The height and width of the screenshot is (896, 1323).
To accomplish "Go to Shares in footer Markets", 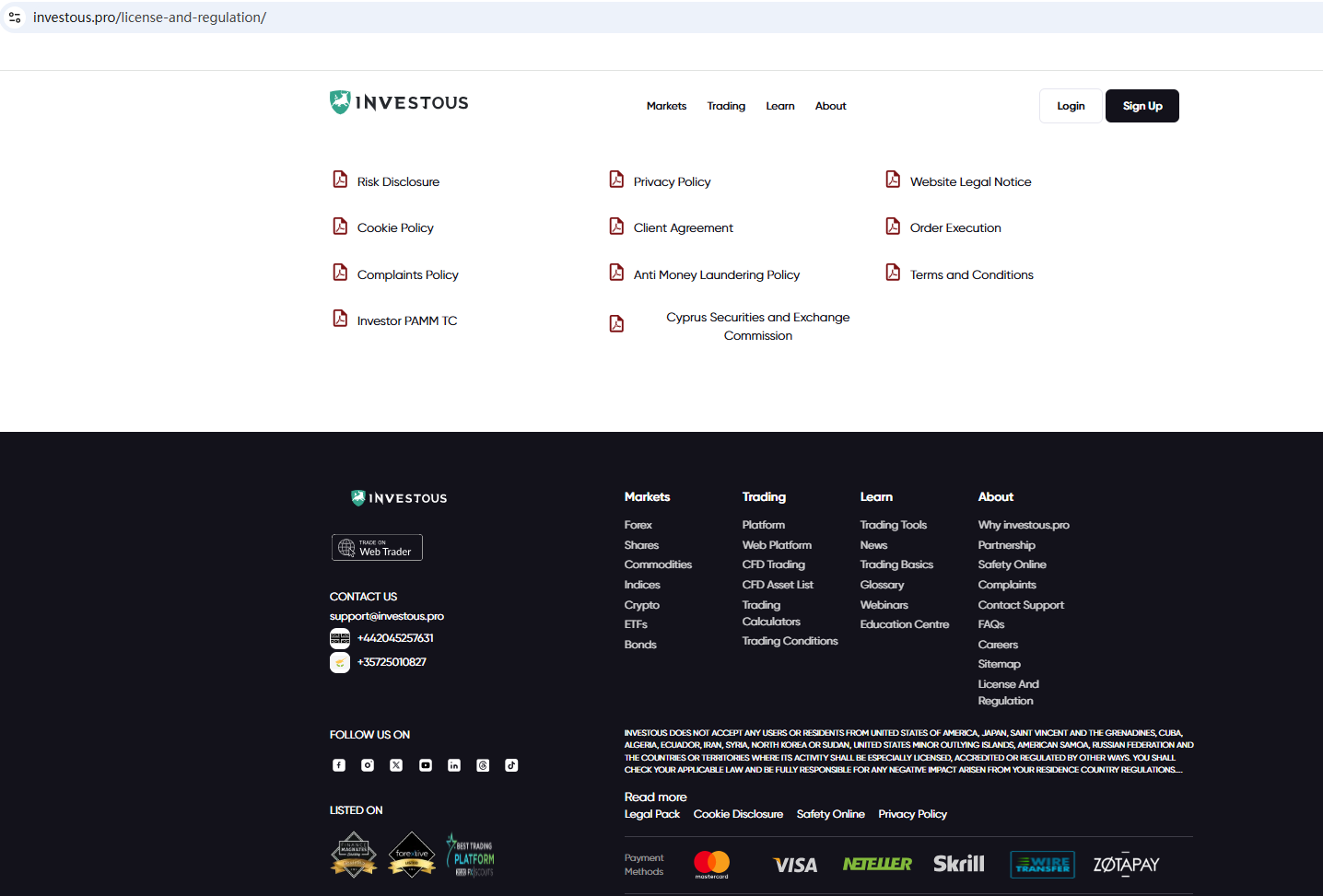I will (641, 545).
